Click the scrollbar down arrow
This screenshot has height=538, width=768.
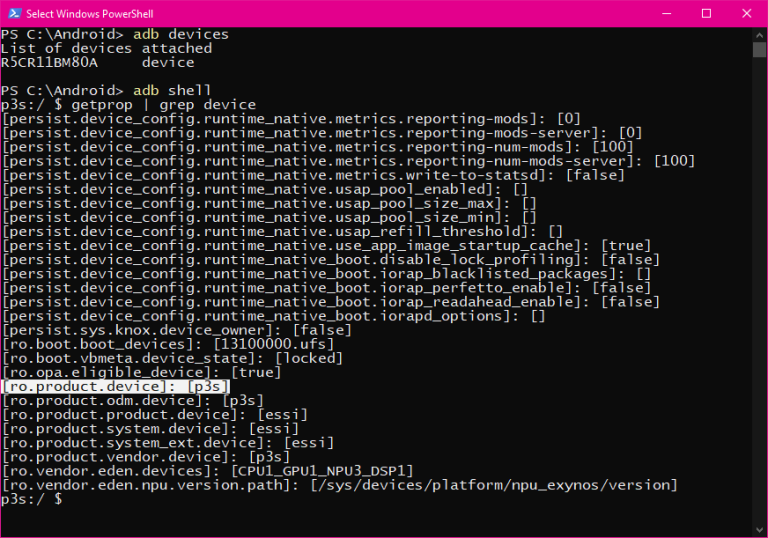(759, 530)
